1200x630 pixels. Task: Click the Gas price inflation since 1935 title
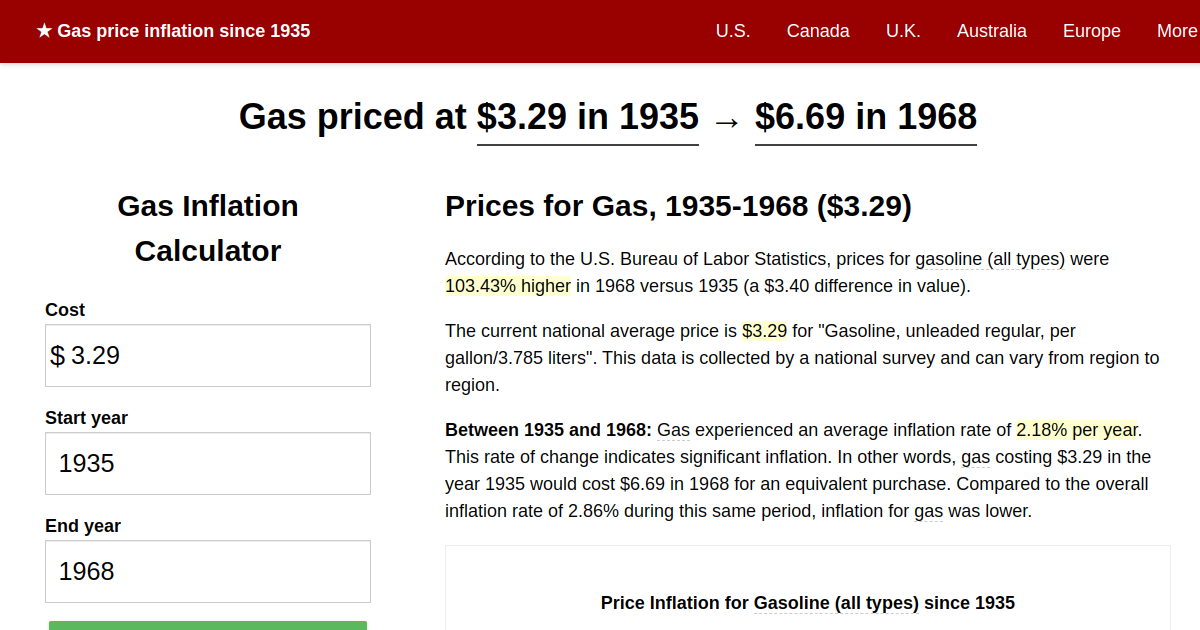[183, 31]
